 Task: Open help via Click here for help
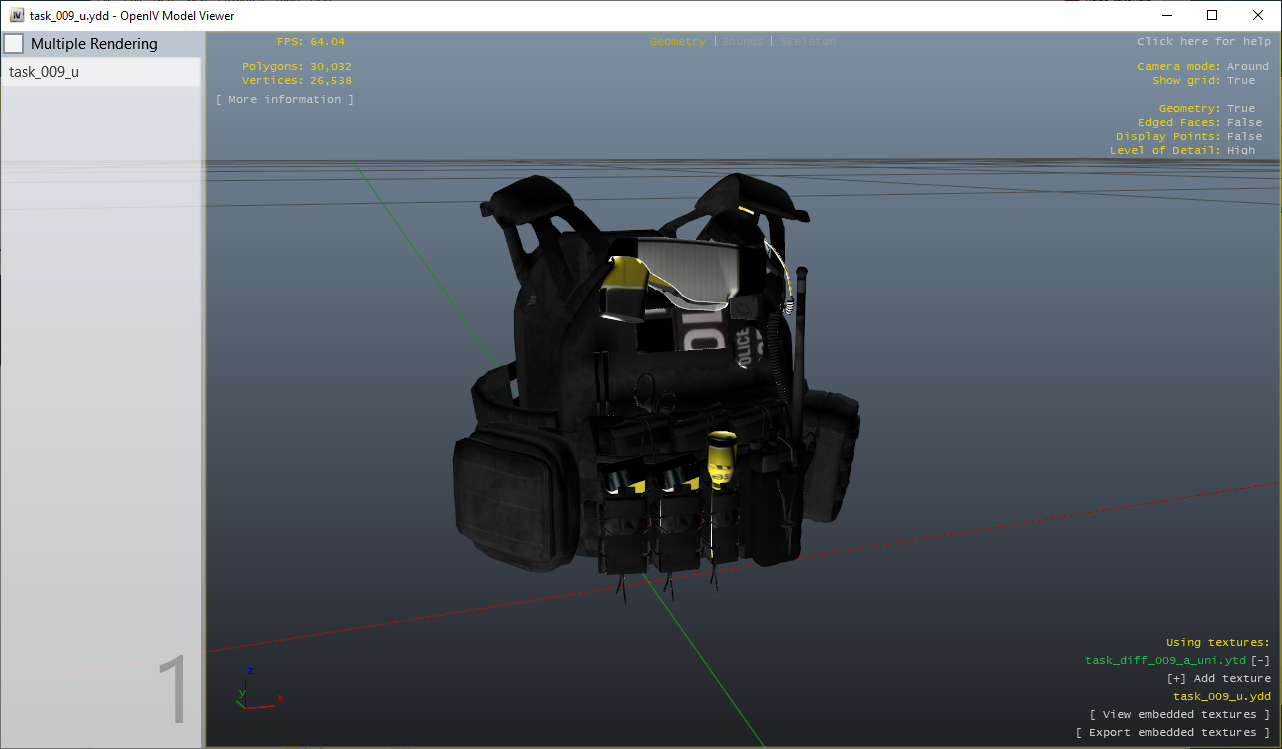1202,41
